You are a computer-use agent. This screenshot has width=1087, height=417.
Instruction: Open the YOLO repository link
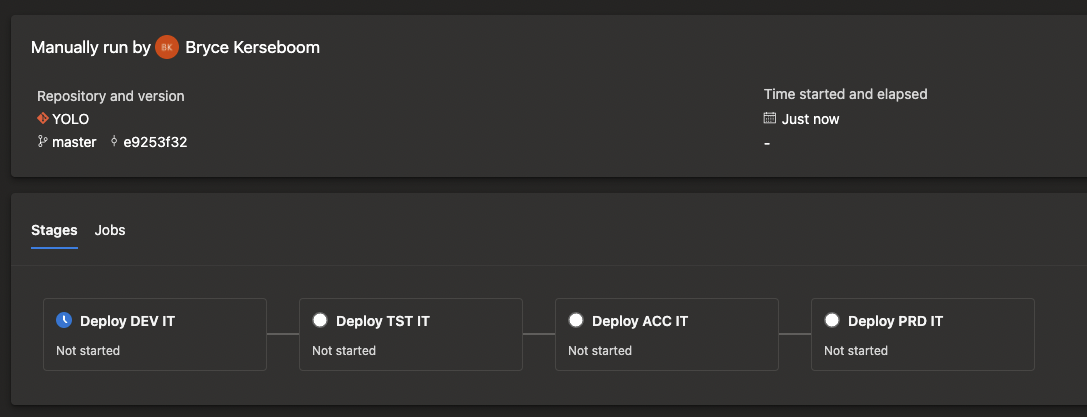[70, 119]
